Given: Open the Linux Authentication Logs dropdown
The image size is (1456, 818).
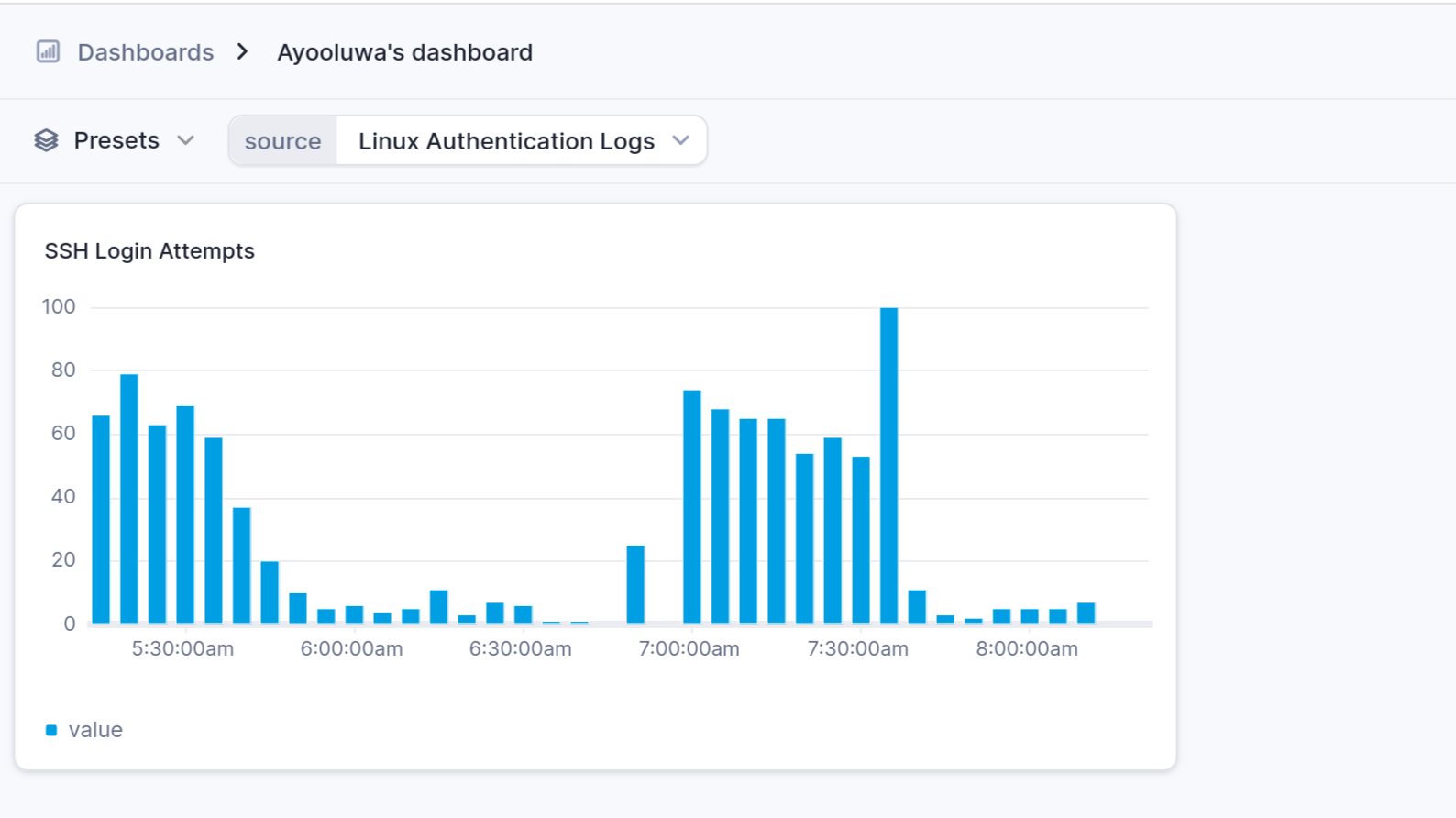Looking at the screenshot, I should pos(522,141).
